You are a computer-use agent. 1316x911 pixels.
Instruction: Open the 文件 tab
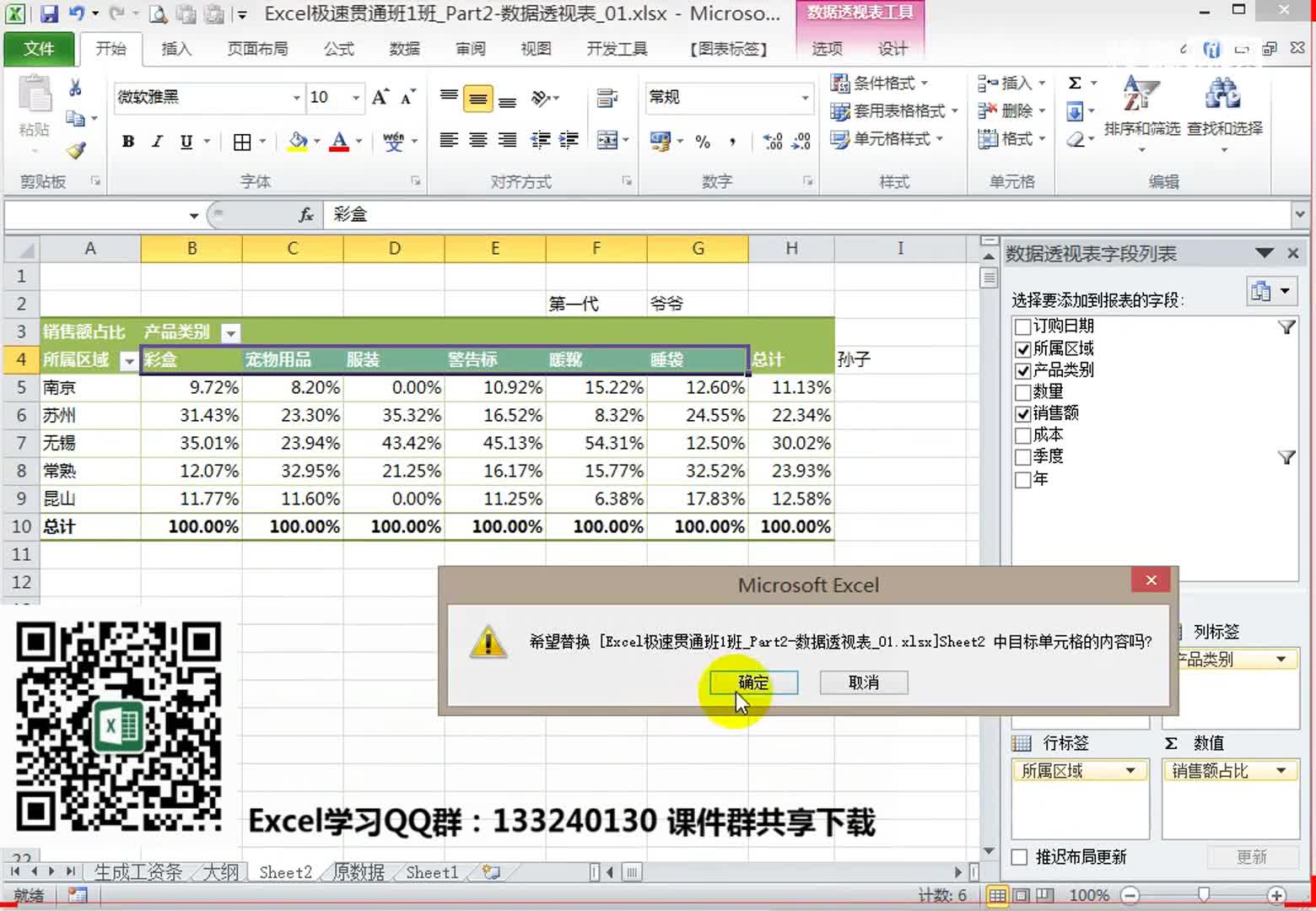(x=39, y=49)
